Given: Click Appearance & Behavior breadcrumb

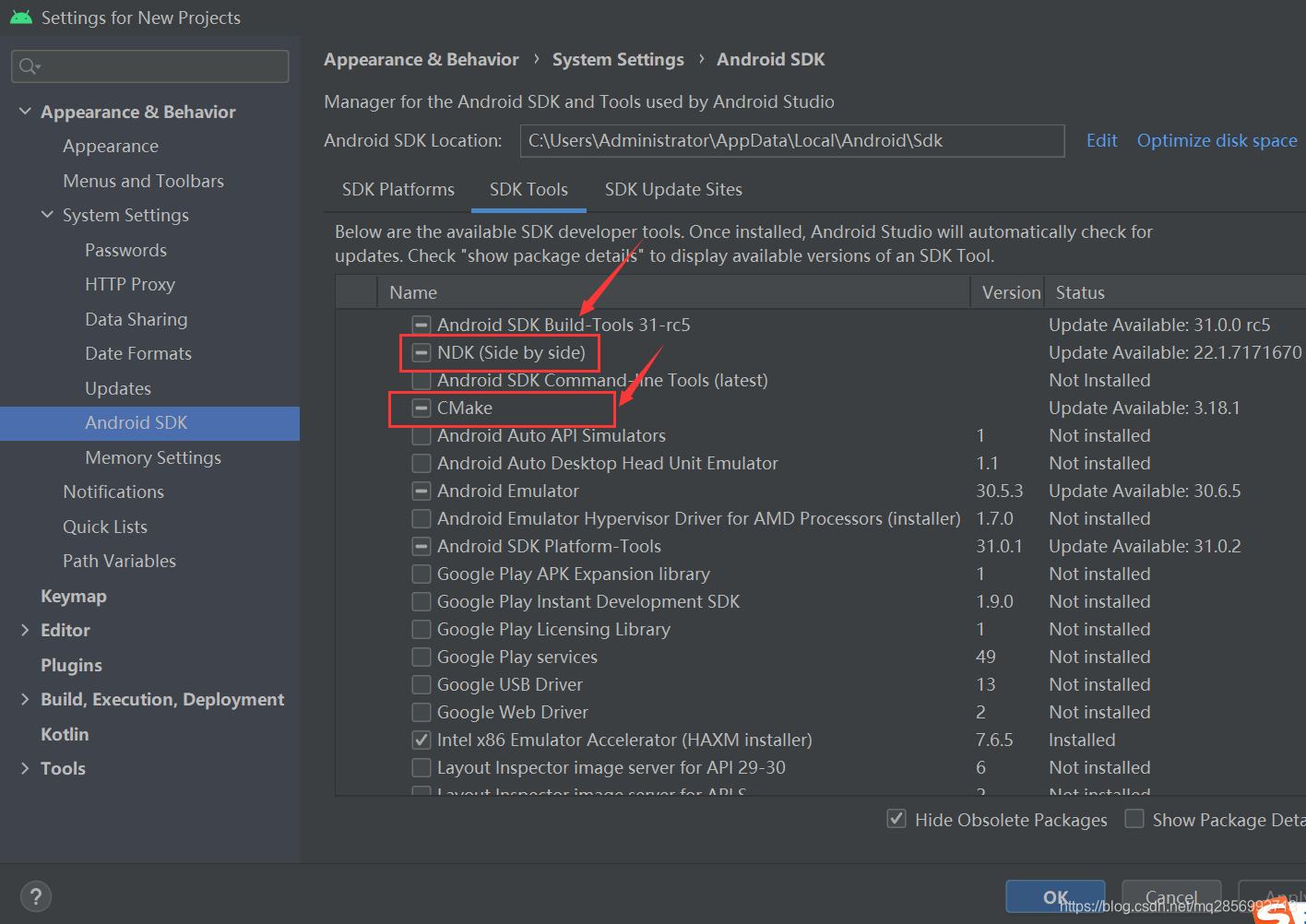Looking at the screenshot, I should coord(421,59).
